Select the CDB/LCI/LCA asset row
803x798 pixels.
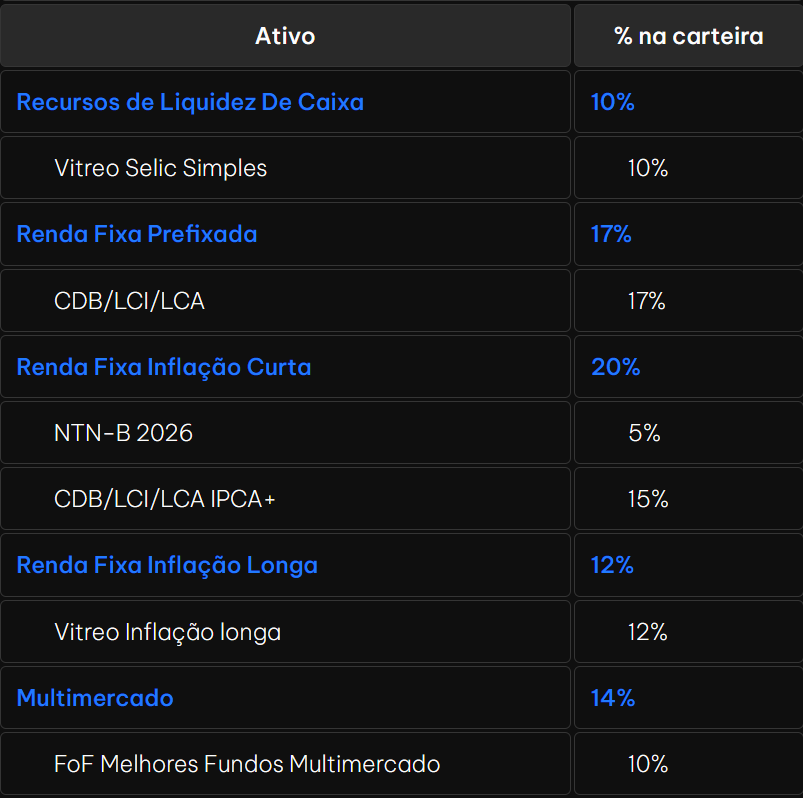285,301
